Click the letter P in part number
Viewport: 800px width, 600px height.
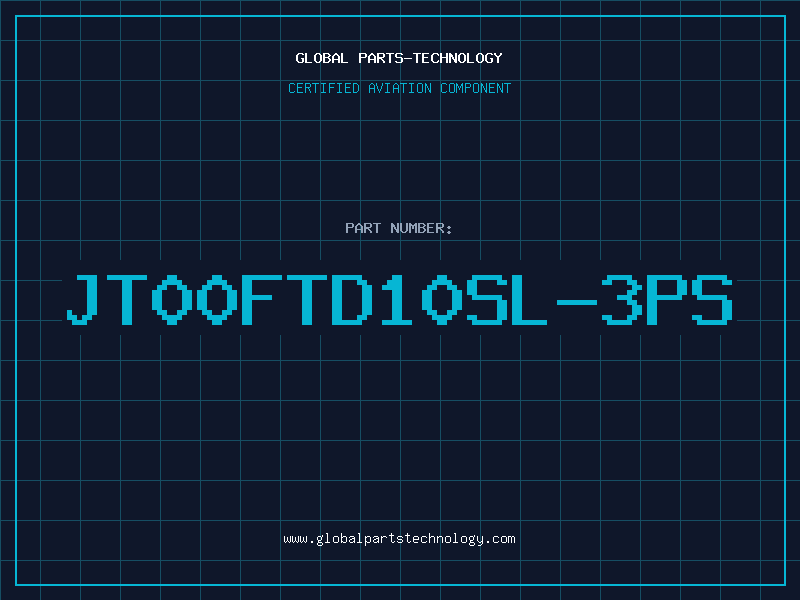tap(666, 299)
